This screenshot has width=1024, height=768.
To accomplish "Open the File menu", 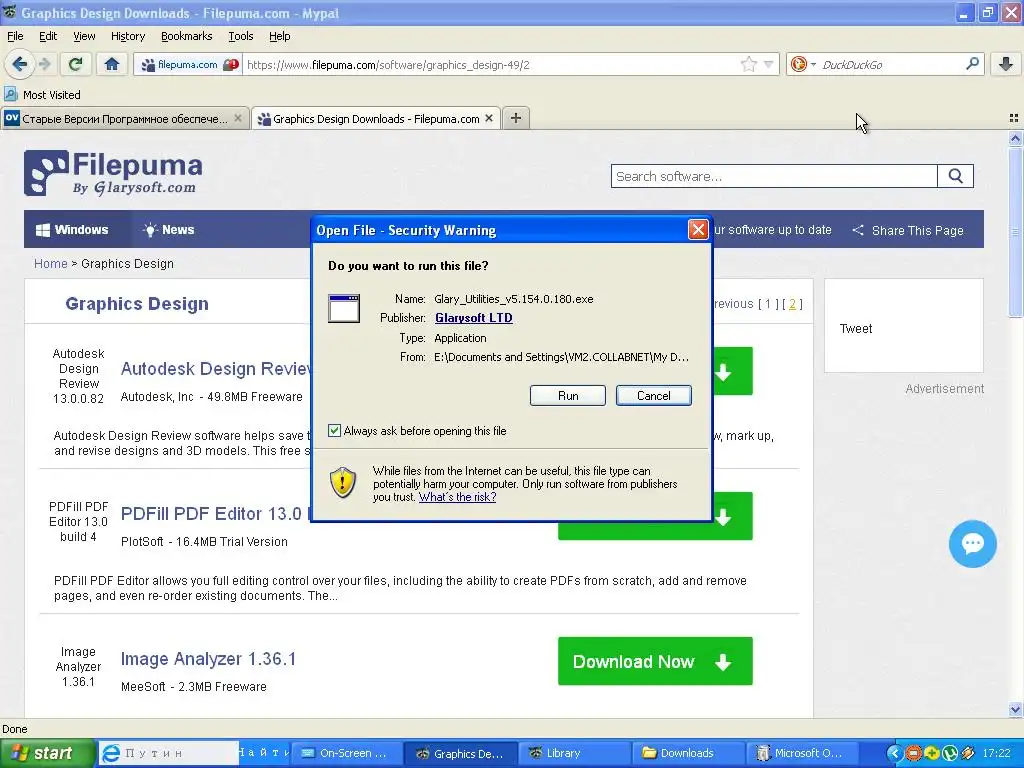I will (x=15, y=36).
